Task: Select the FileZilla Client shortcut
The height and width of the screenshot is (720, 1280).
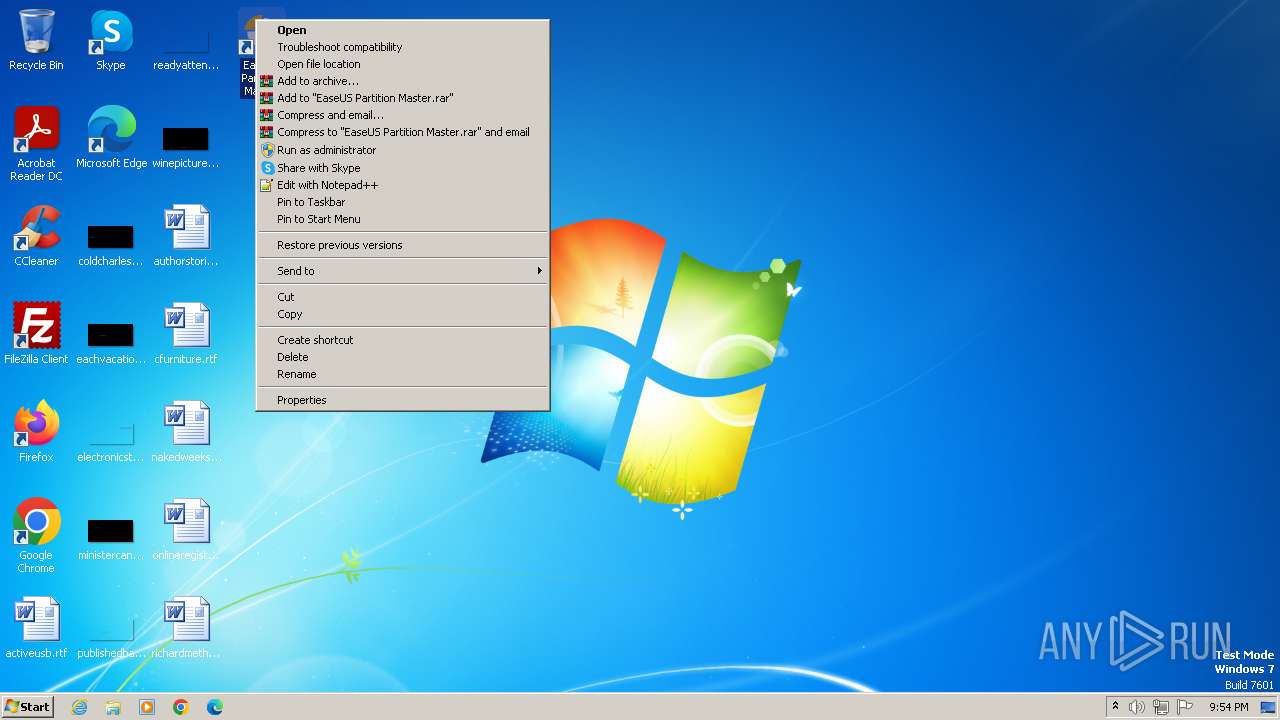Action: point(36,334)
